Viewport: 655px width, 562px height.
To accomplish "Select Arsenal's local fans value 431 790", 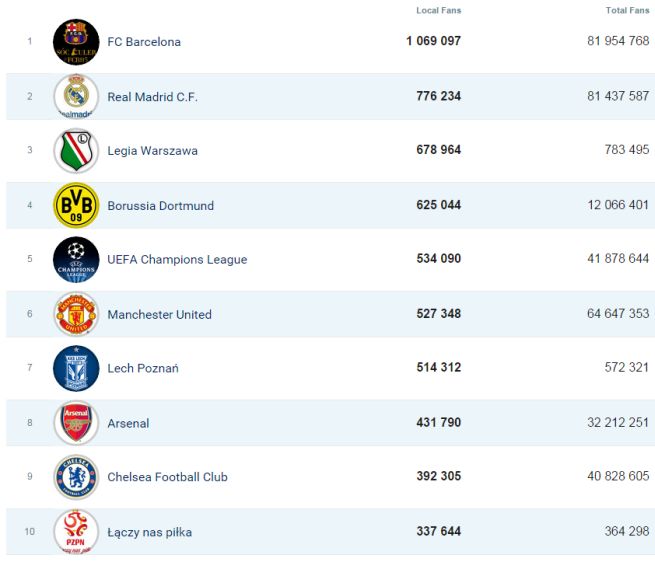I will tap(438, 423).
